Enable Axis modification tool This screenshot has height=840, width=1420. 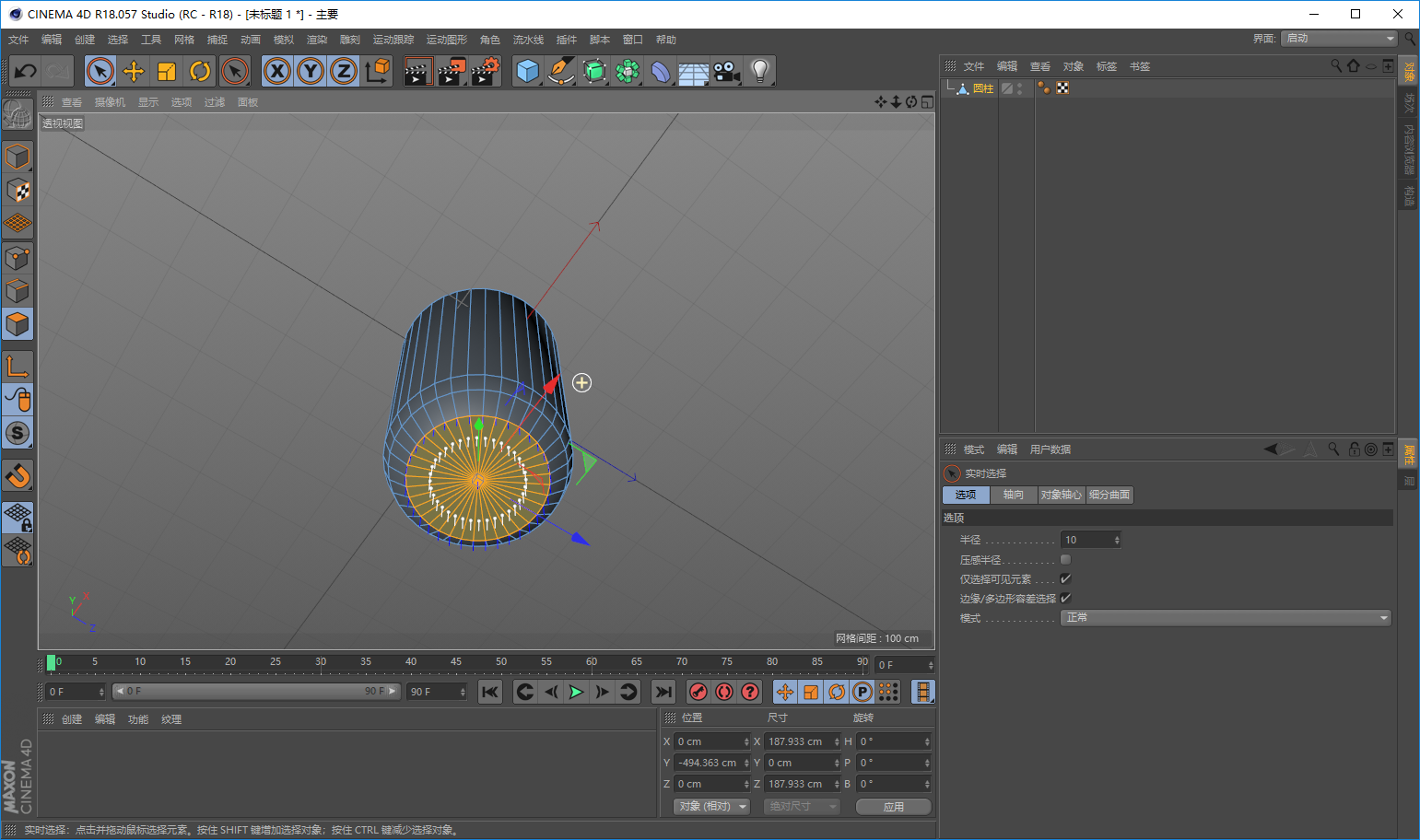click(18, 366)
